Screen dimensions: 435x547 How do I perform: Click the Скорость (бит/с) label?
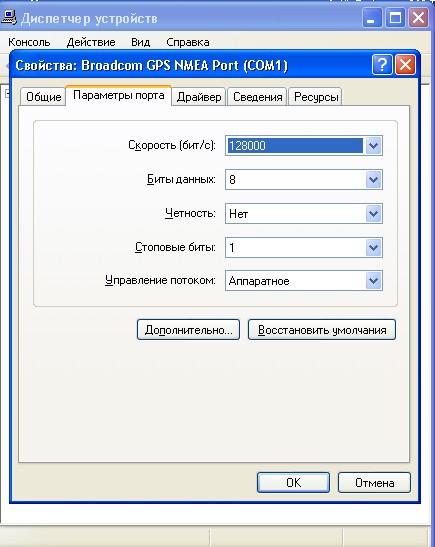172,145
